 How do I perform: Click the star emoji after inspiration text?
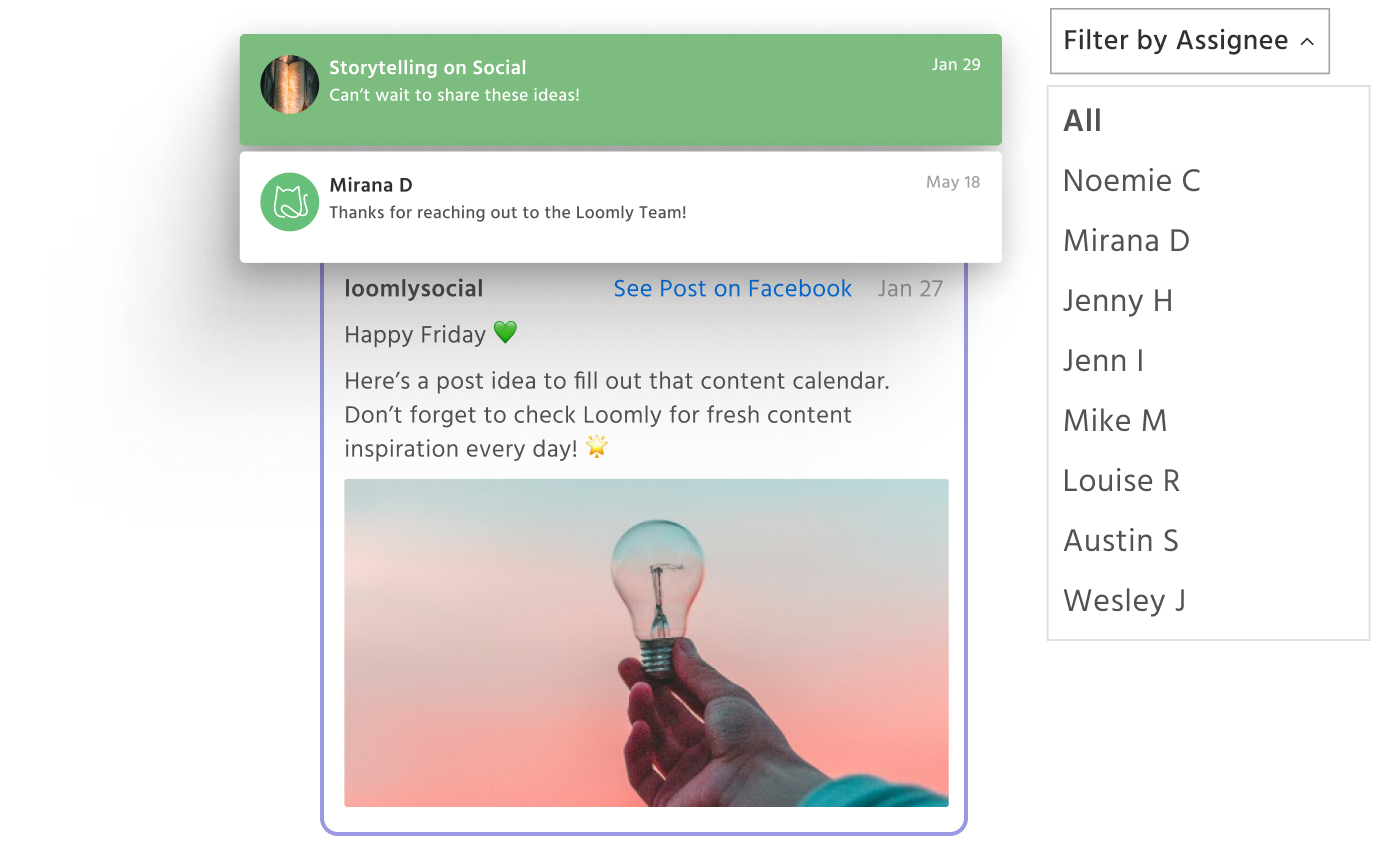(x=597, y=447)
